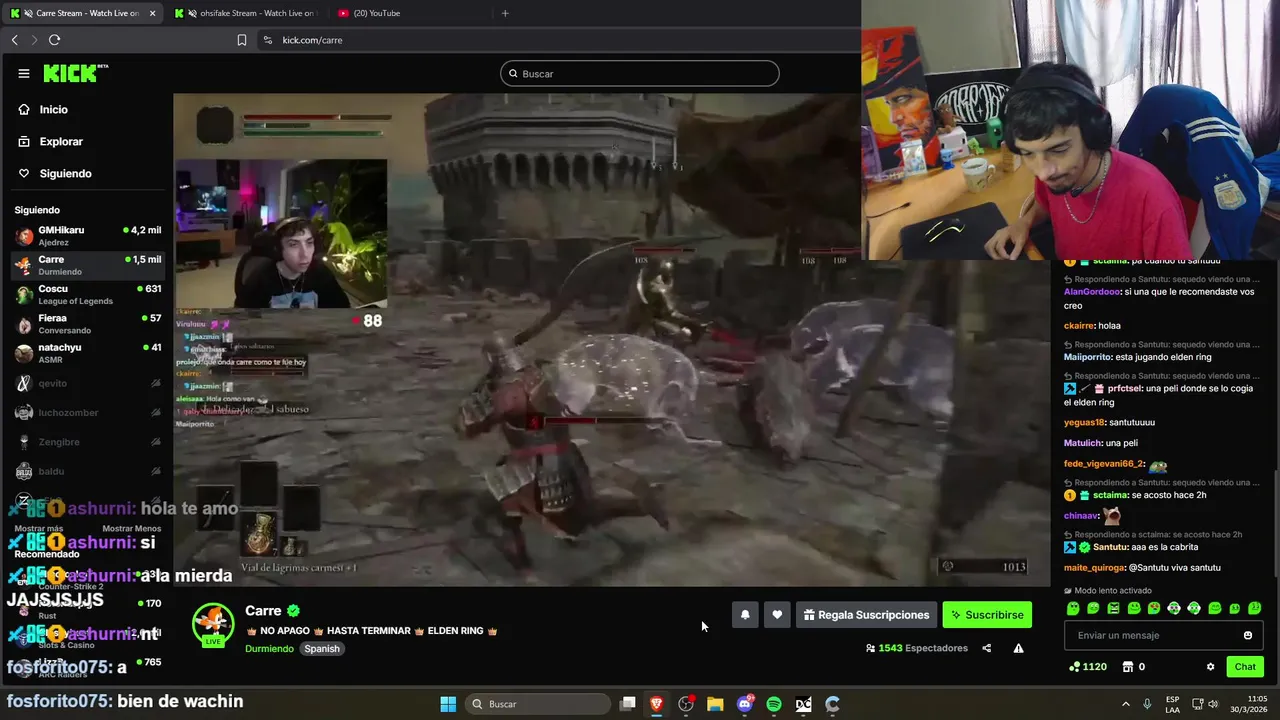Screen dimensions: 1280x720
Task: Open a new browser tab
Action: point(505,13)
